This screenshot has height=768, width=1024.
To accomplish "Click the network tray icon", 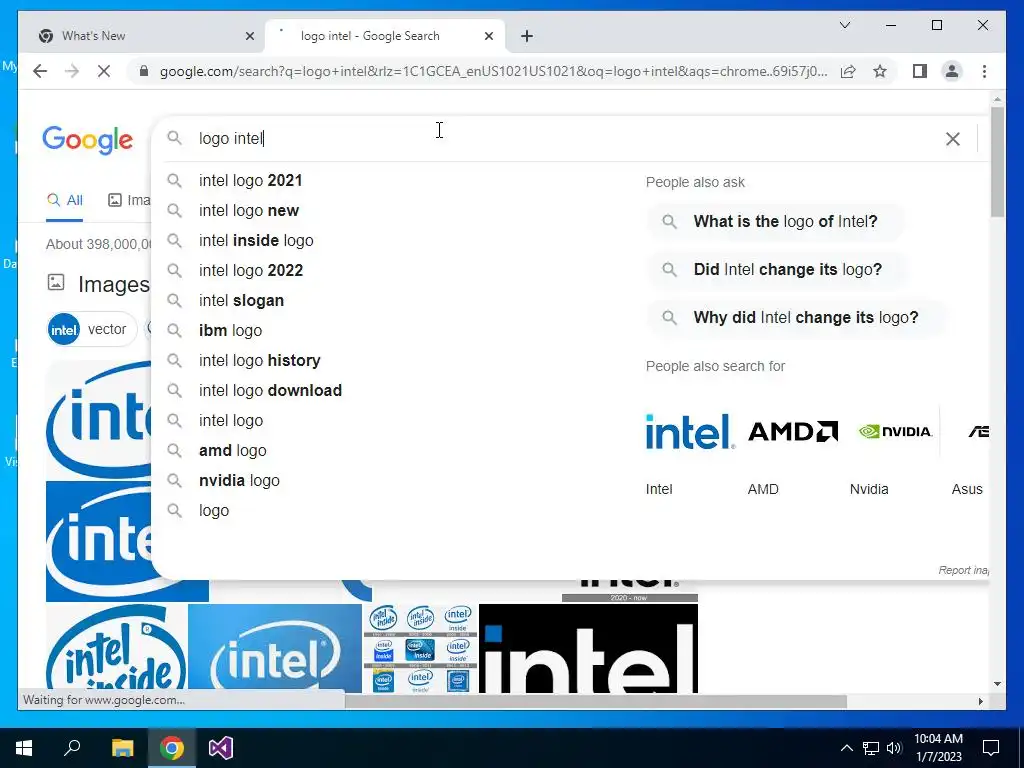I will [x=871, y=748].
